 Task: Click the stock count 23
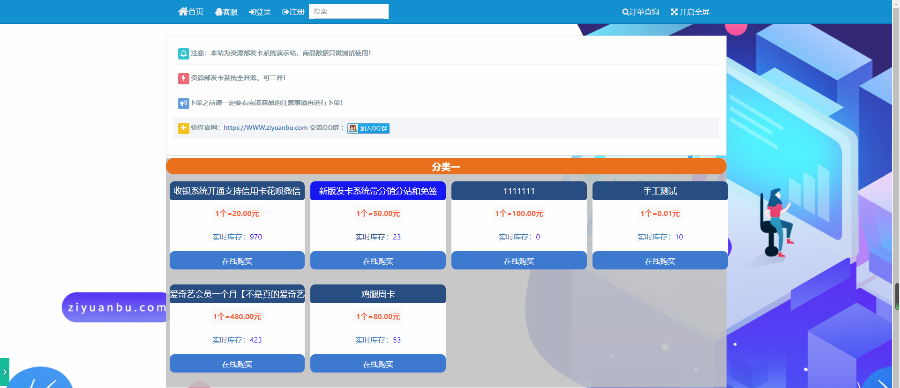(397, 236)
